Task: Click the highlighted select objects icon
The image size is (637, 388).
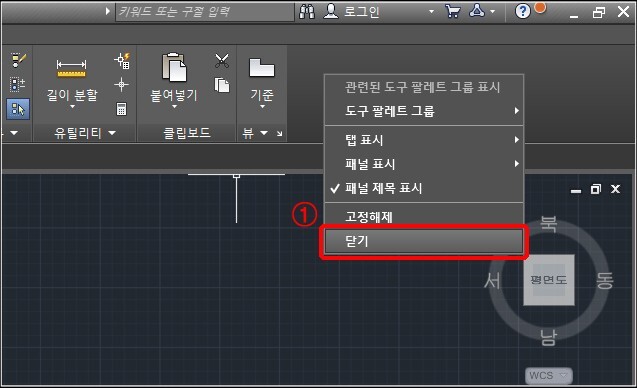Action: pyautogui.click(x=18, y=109)
